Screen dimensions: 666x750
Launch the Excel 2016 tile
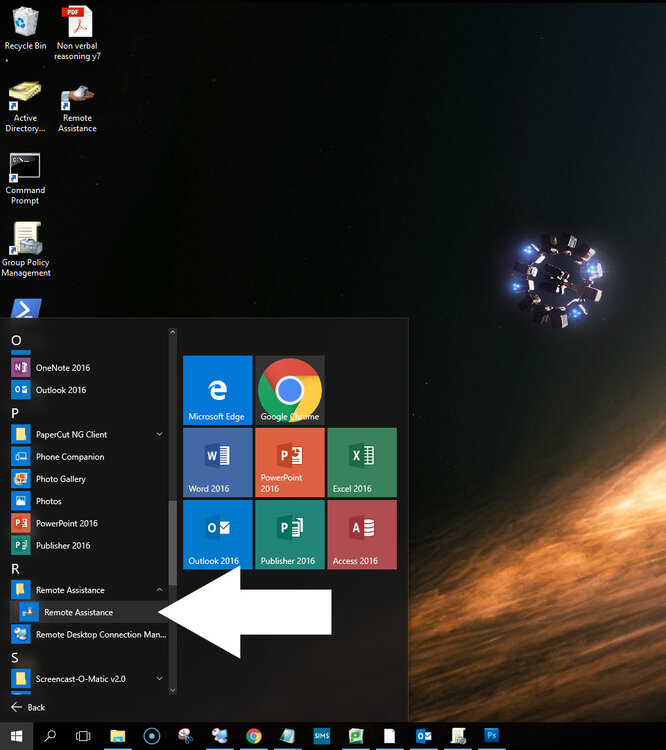click(x=362, y=463)
